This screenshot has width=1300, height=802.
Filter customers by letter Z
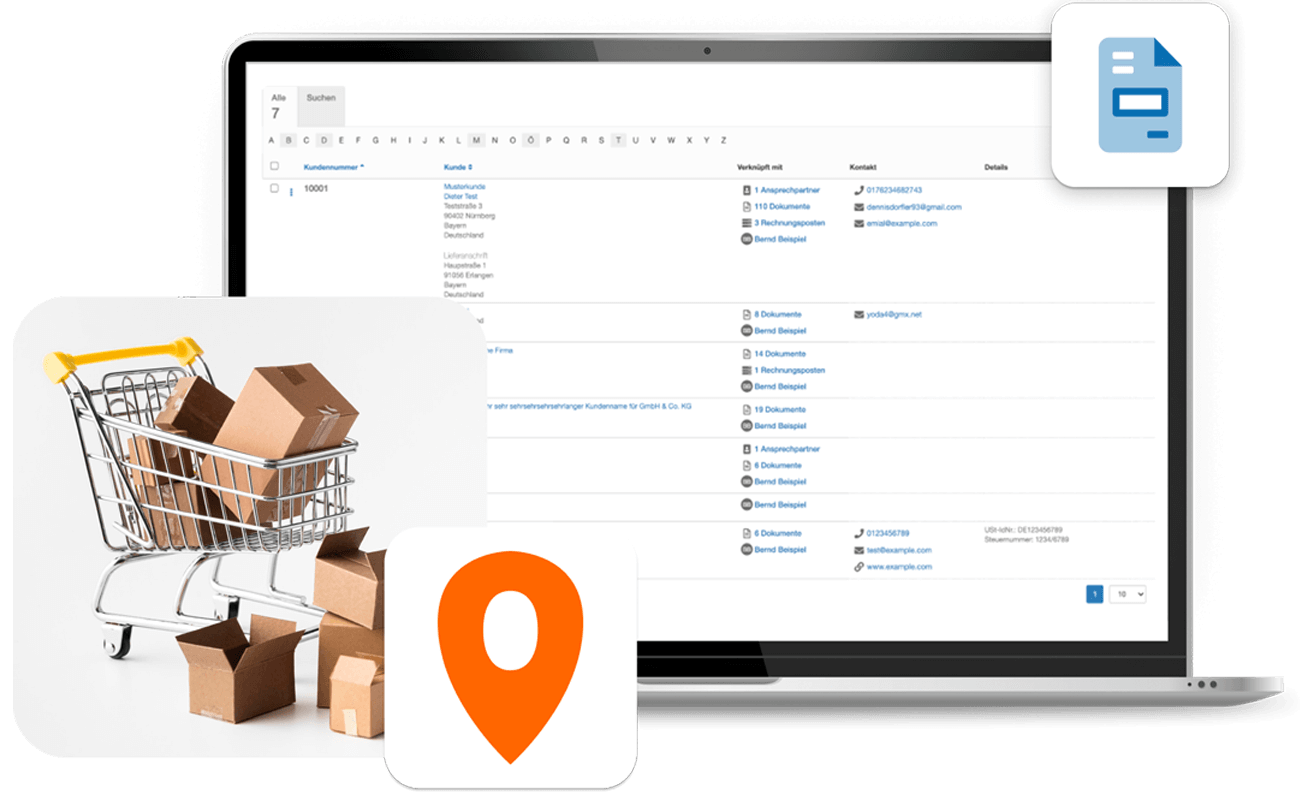coord(723,140)
